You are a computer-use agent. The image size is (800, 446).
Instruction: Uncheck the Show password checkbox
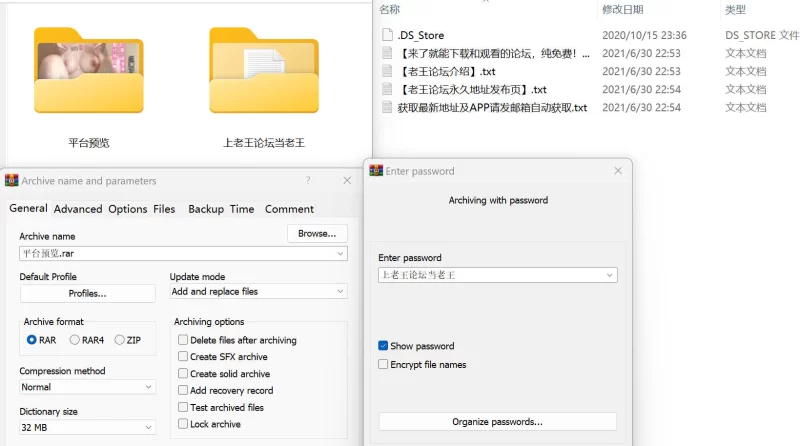[x=383, y=345]
